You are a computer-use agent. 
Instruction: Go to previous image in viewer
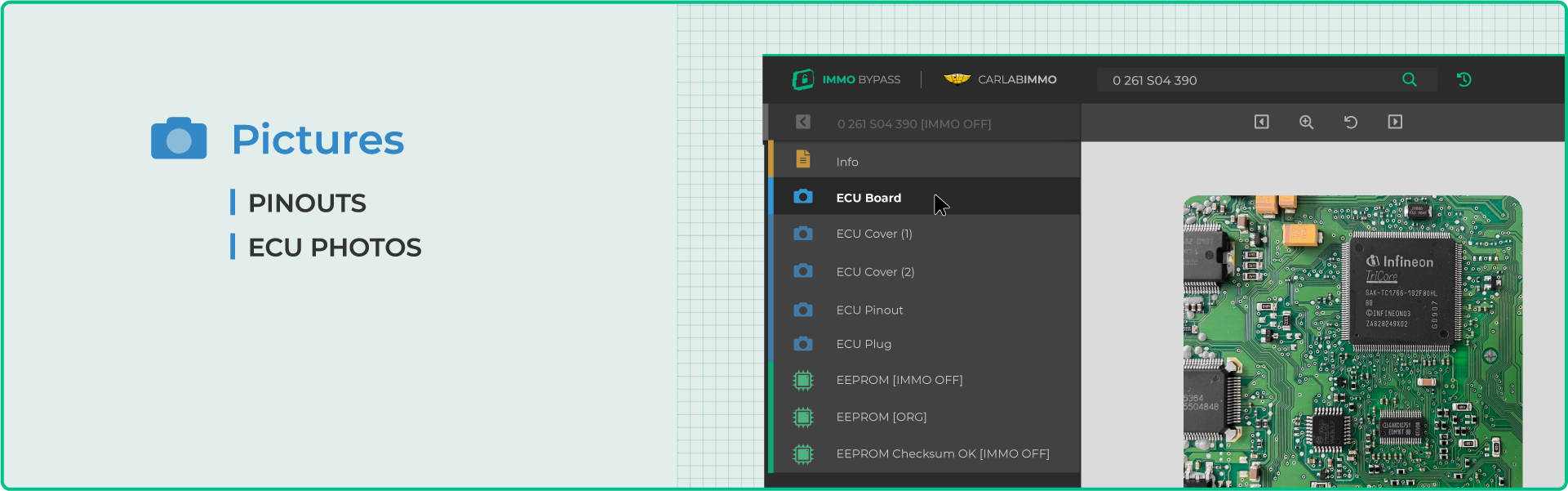pyautogui.click(x=1261, y=122)
